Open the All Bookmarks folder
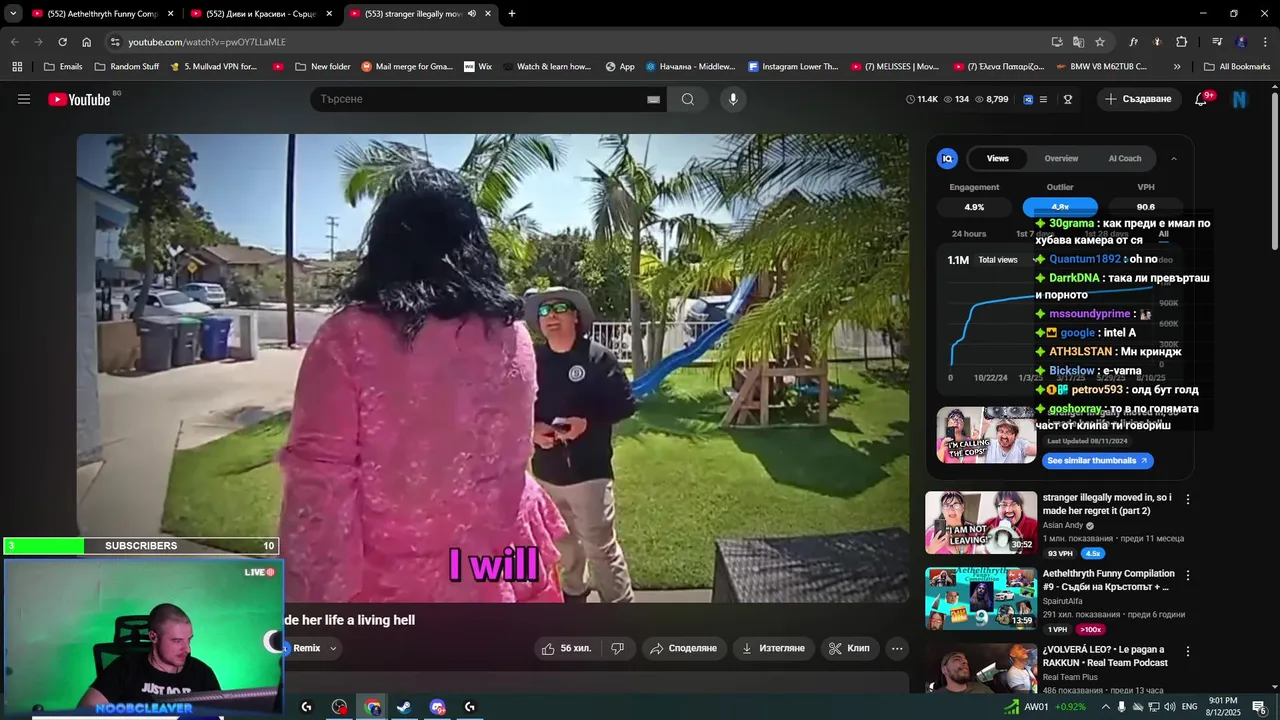This screenshot has height=720, width=1280. pos(1237,67)
